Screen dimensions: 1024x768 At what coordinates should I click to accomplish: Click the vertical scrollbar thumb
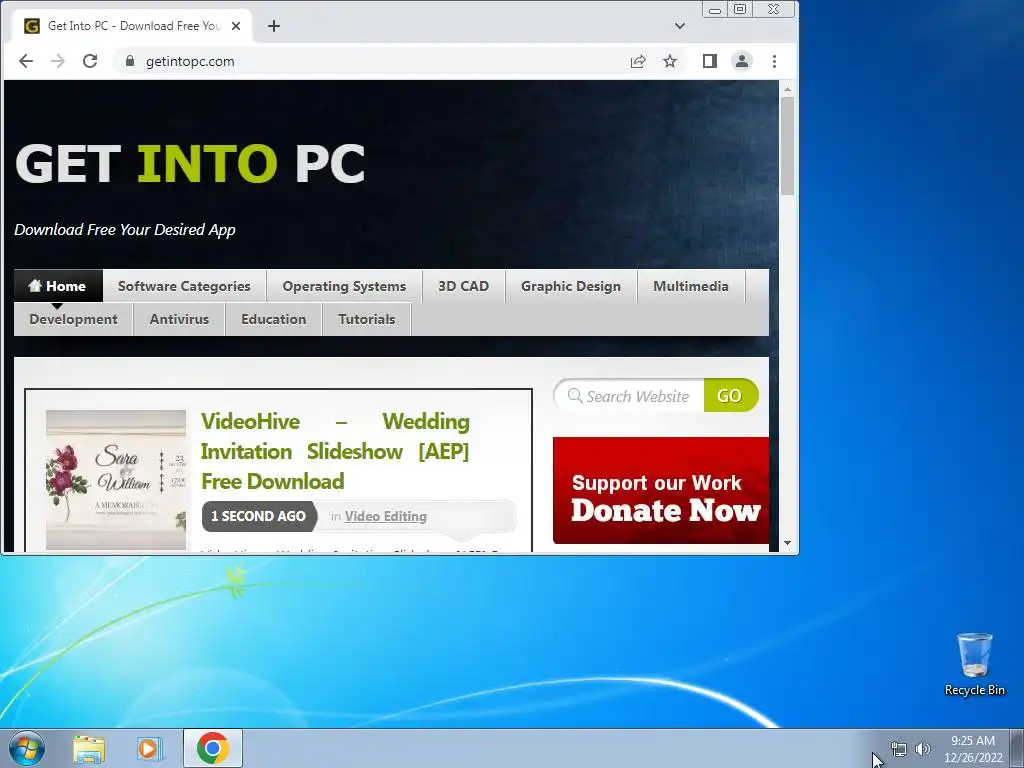[x=788, y=146]
